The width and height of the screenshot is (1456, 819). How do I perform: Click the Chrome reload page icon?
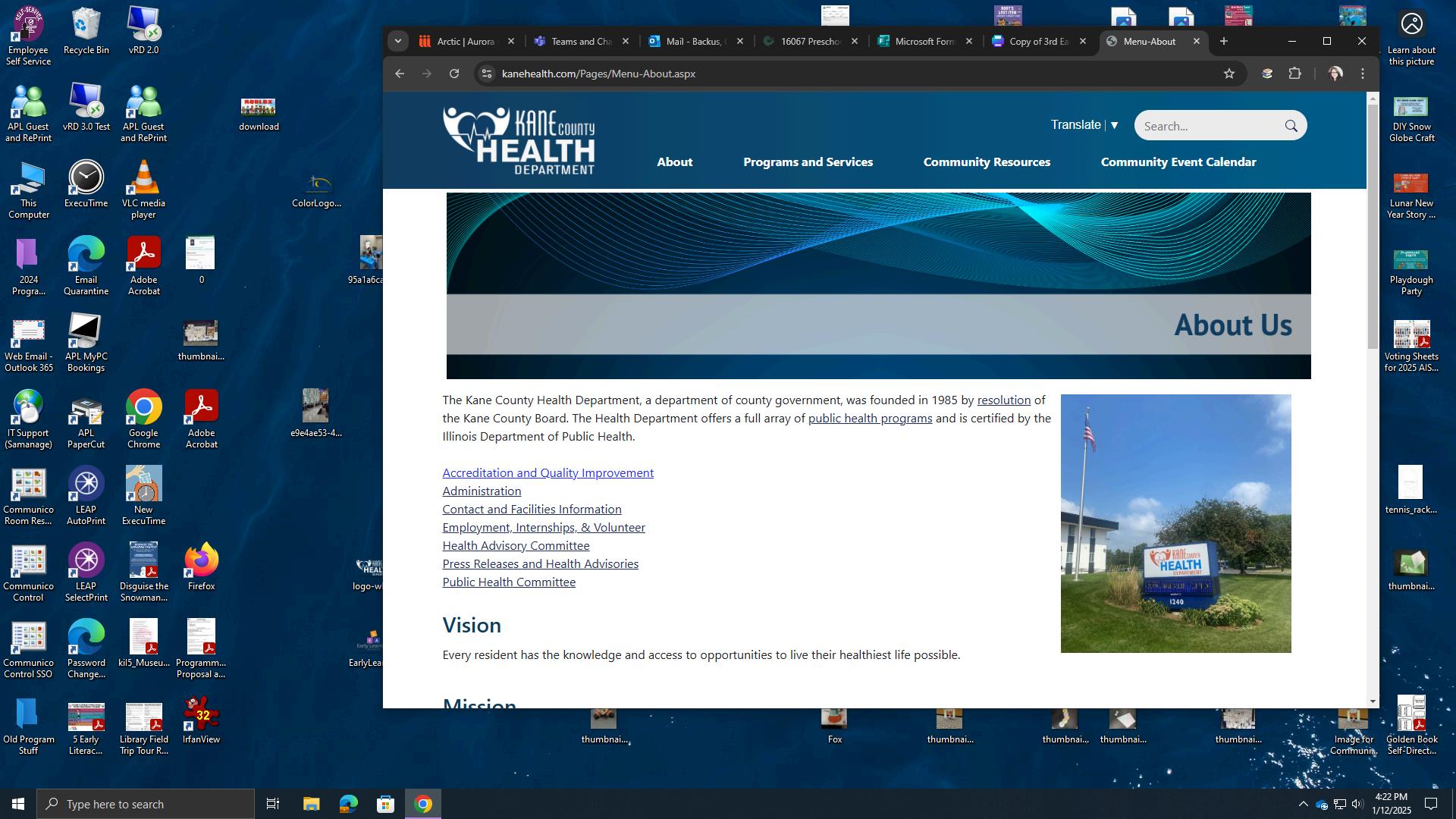coord(454,74)
